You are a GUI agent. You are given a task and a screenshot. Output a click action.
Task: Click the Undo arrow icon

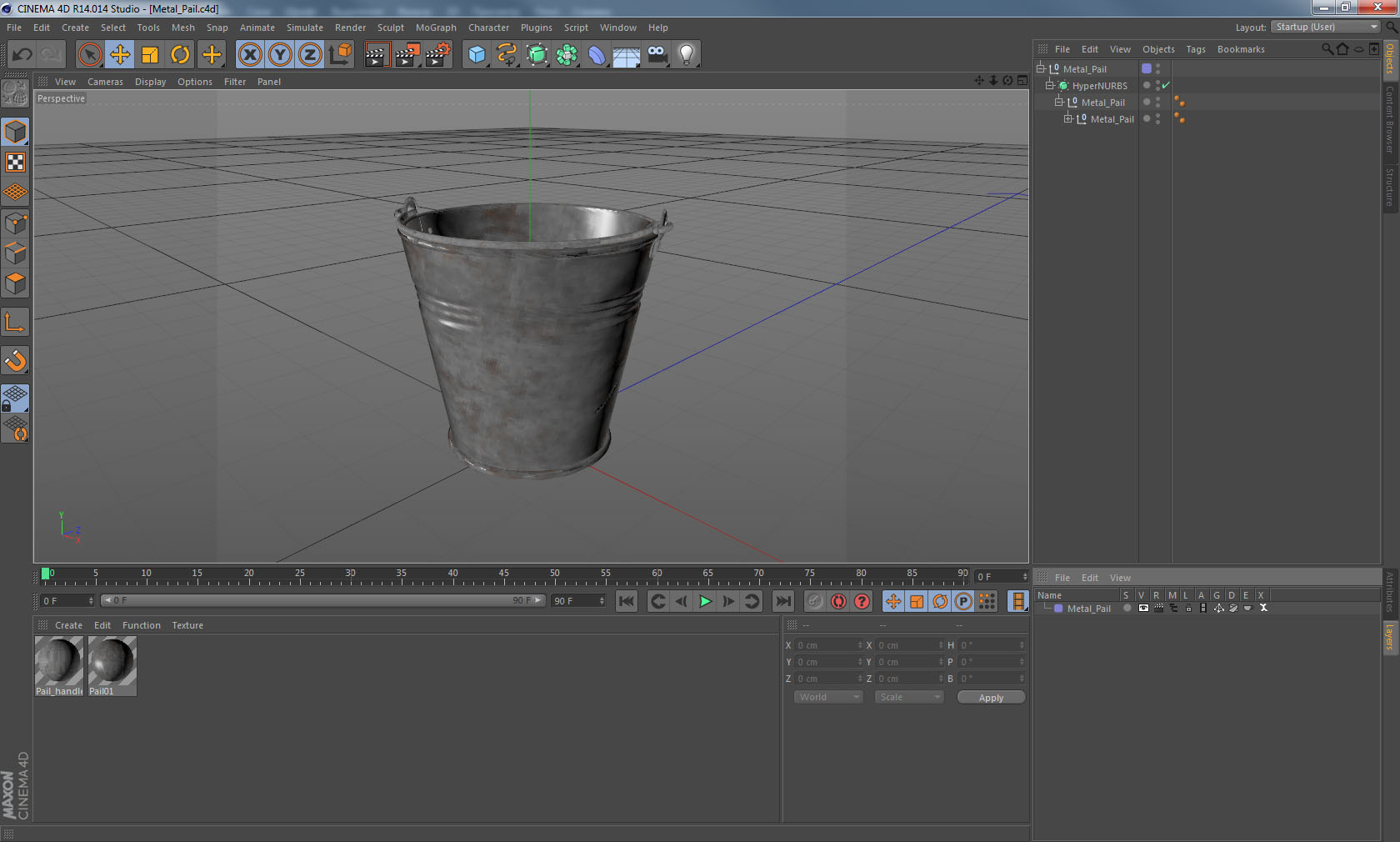22,55
